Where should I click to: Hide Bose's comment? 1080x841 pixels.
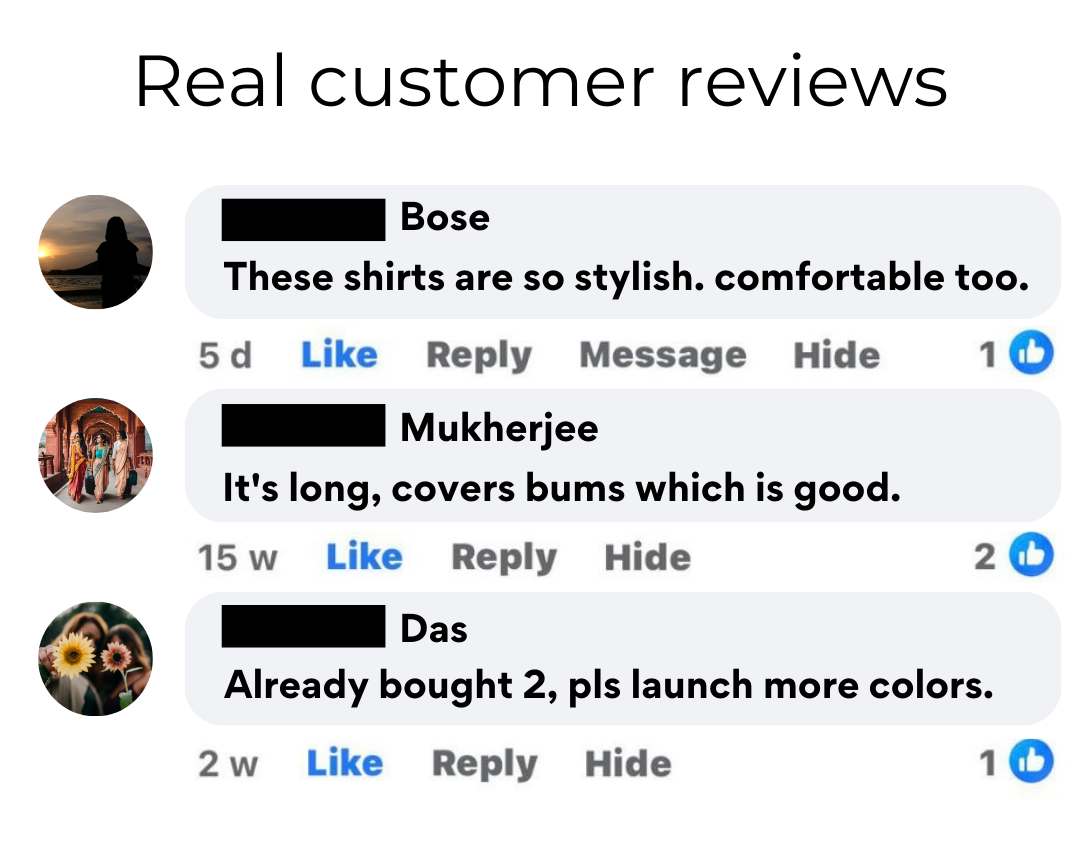coord(837,355)
